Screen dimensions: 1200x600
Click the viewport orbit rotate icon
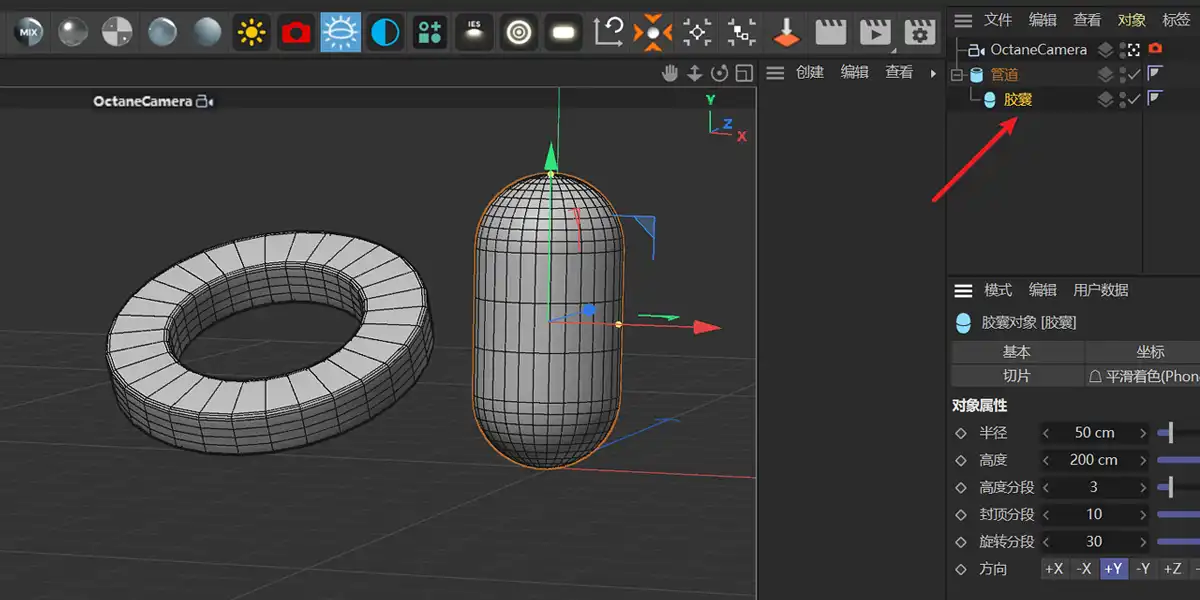point(719,73)
